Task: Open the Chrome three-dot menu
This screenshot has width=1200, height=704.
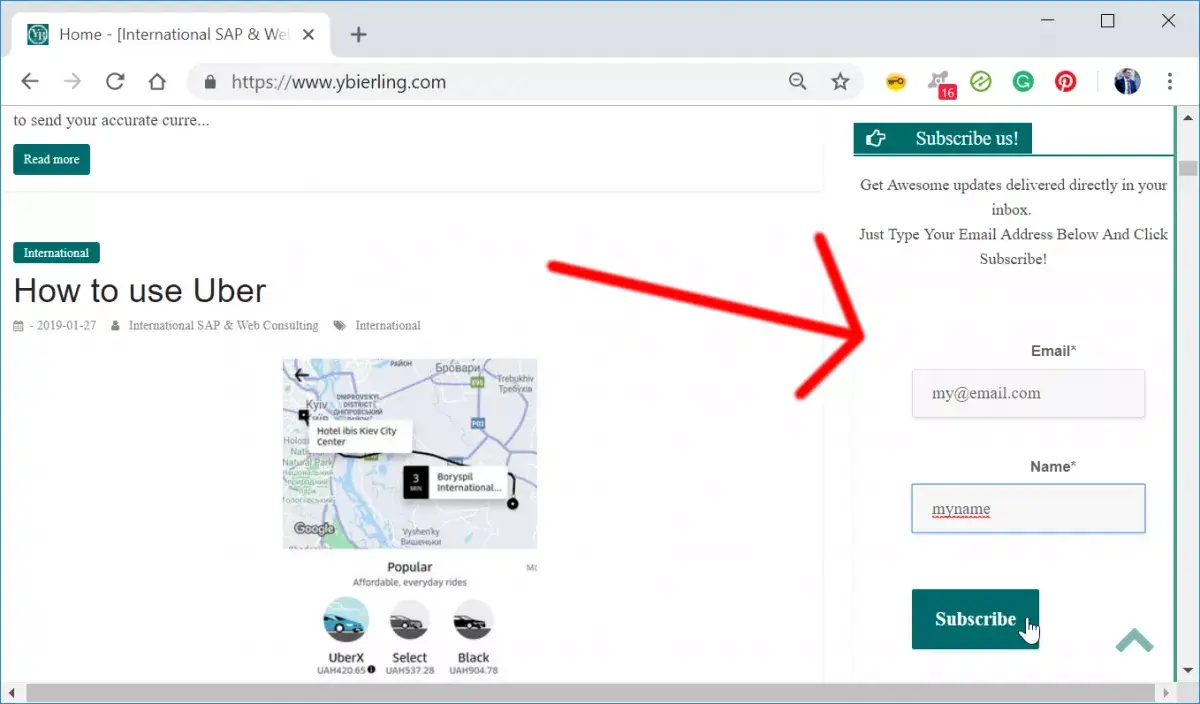Action: click(x=1170, y=82)
